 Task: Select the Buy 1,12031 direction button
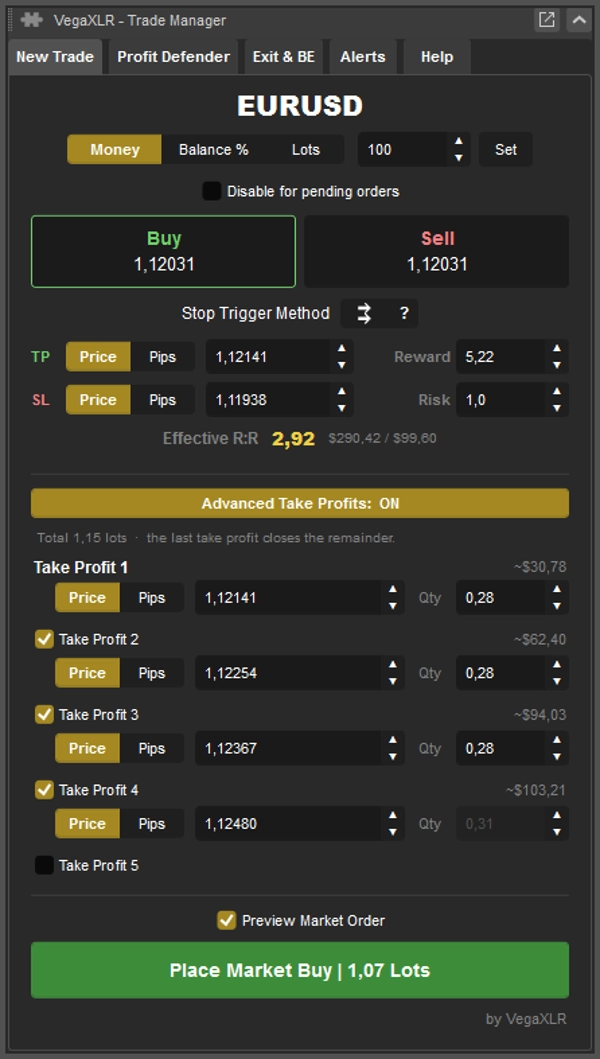click(x=164, y=251)
